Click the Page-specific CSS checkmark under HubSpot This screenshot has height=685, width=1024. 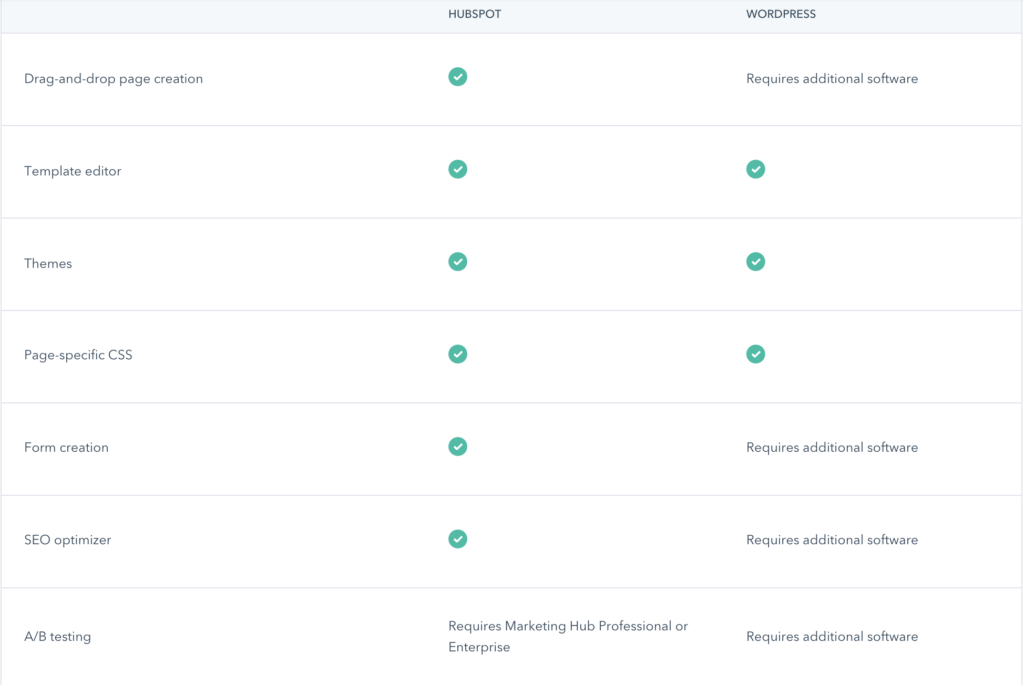tap(457, 354)
